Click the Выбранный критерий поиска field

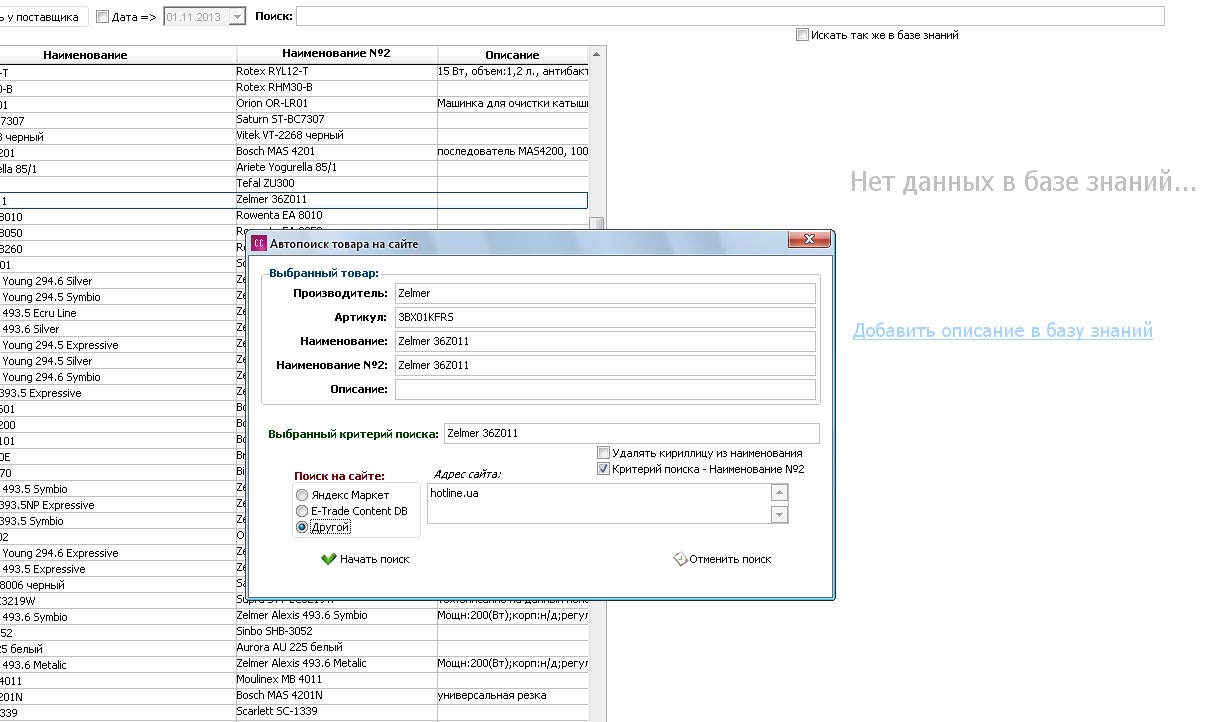tap(631, 434)
